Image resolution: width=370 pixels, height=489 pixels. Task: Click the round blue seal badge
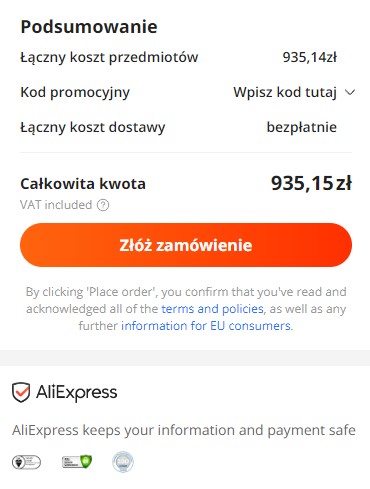pyautogui.click(x=123, y=462)
